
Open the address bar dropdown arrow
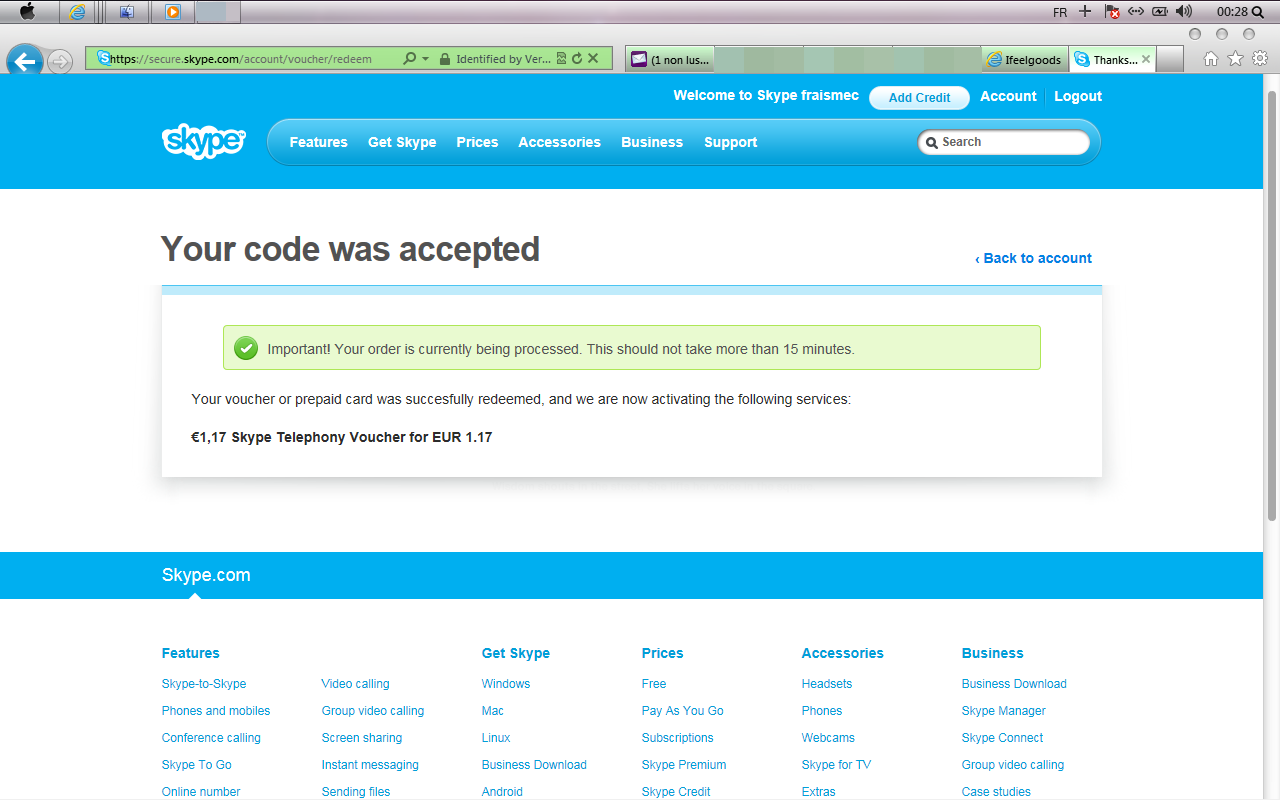point(425,59)
